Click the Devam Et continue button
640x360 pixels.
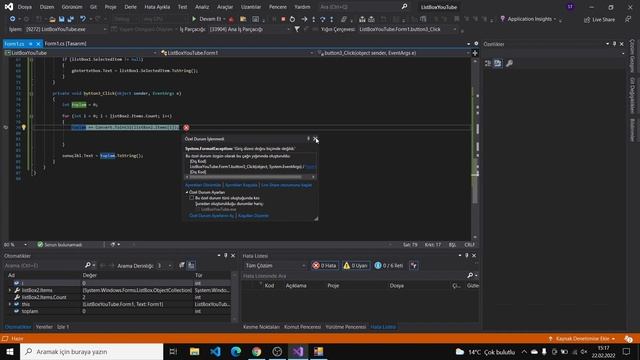point(207,19)
